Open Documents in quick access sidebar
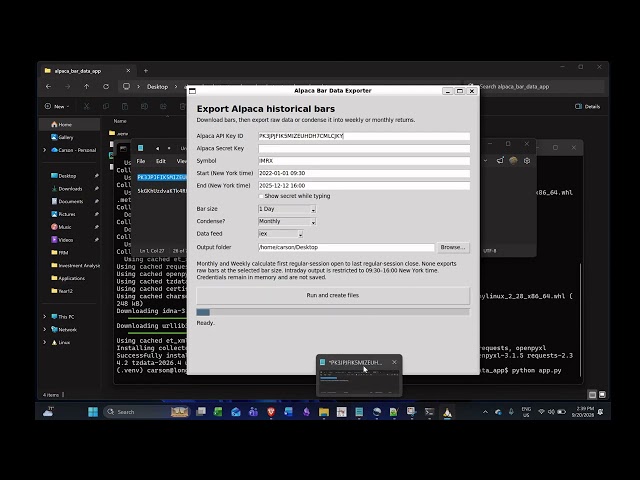The height and width of the screenshot is (480, 640). pos(67,202)
